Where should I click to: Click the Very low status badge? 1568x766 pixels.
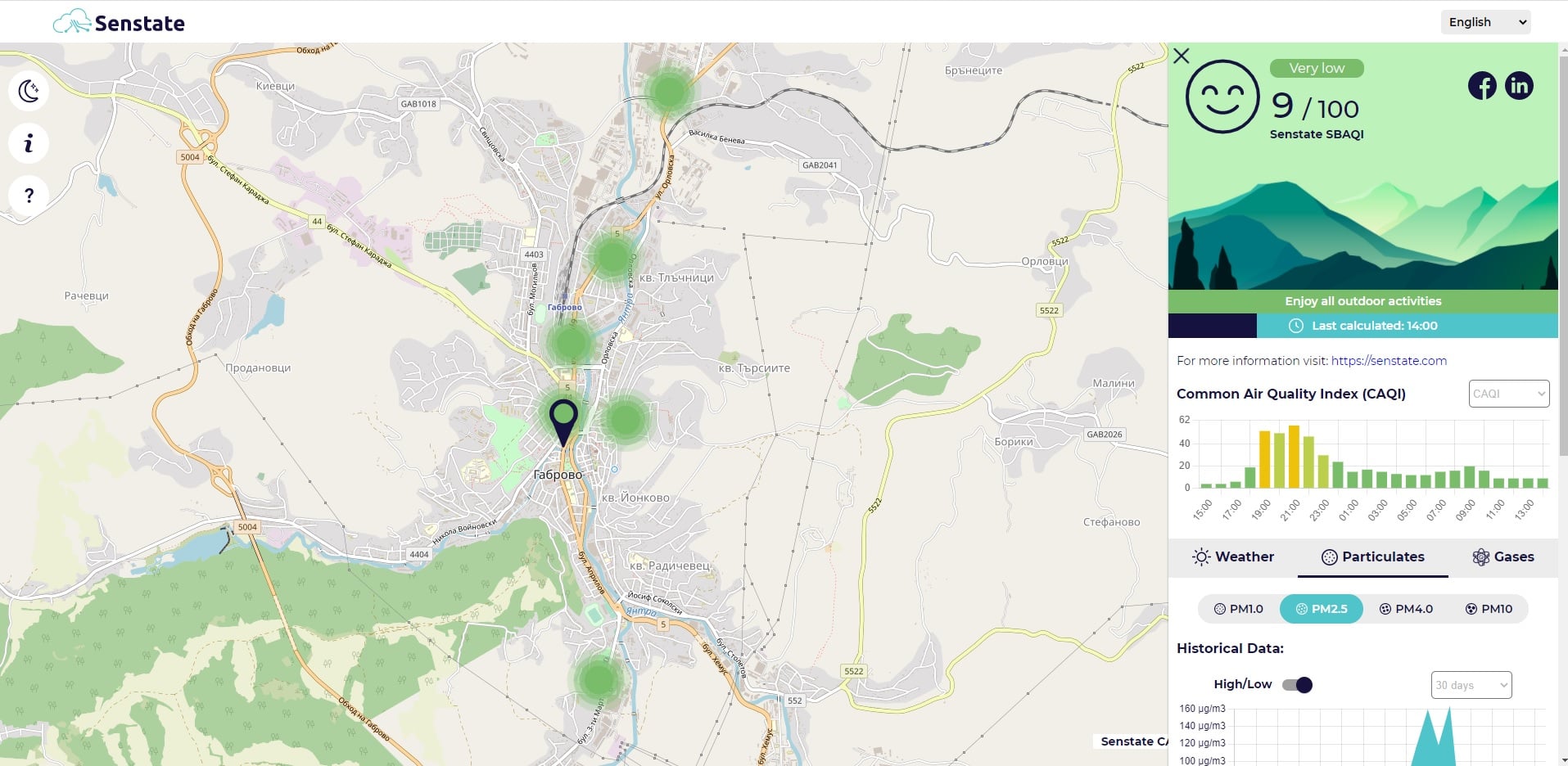pyautogui.click(x=1317, y=68)
